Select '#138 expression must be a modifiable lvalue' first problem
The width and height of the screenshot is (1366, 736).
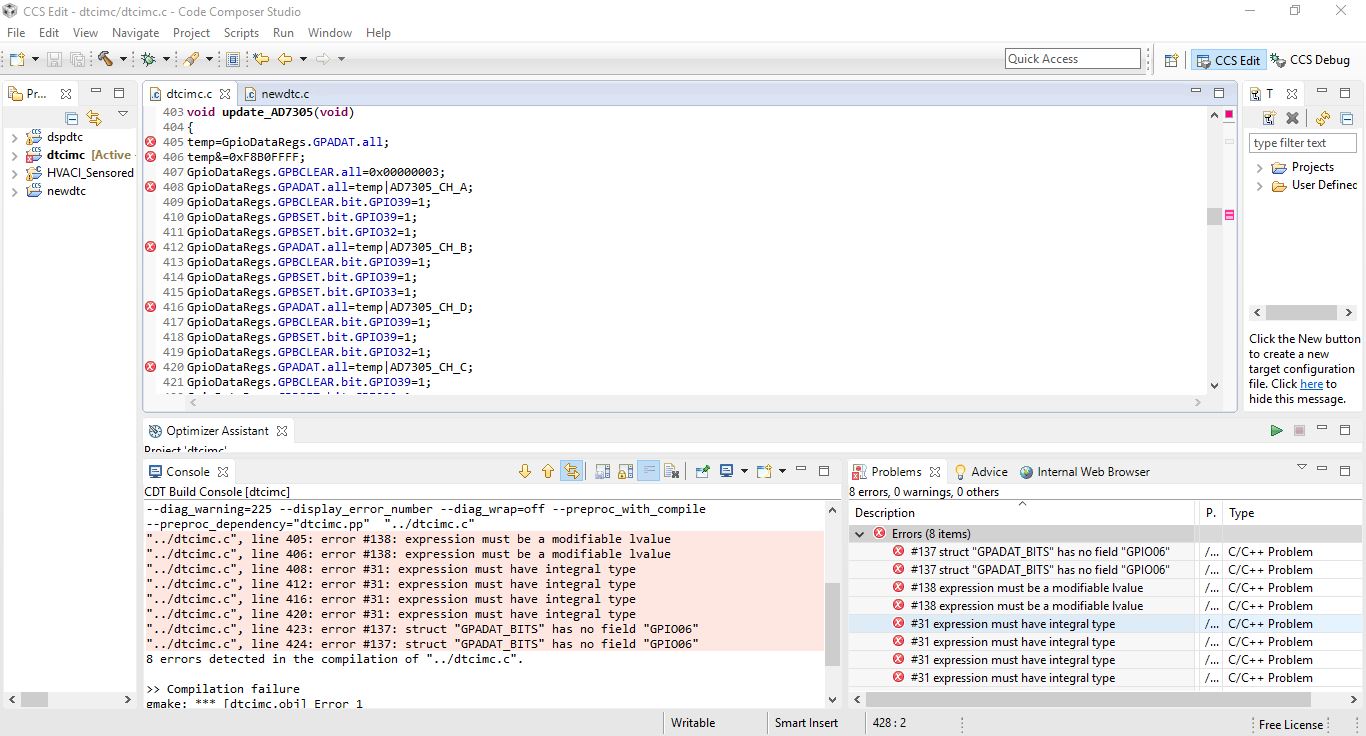coord(1026,588)
